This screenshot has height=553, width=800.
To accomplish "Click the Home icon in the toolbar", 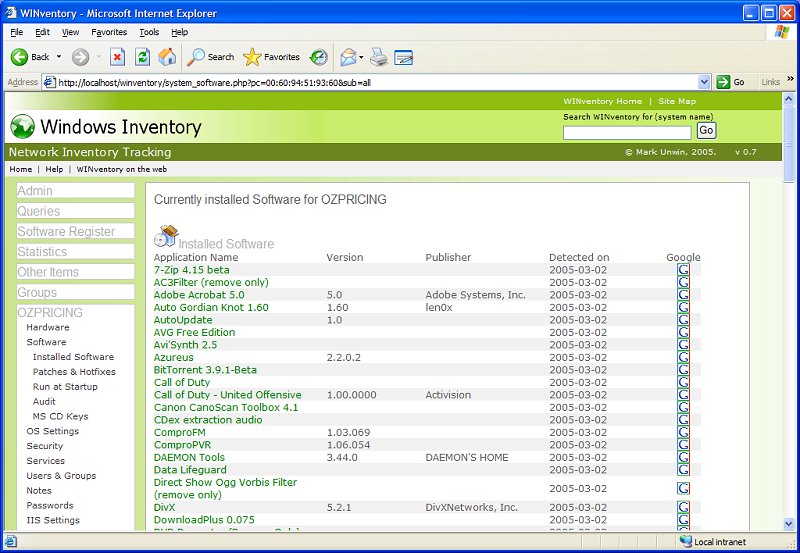I will click(x=168, y=57).
